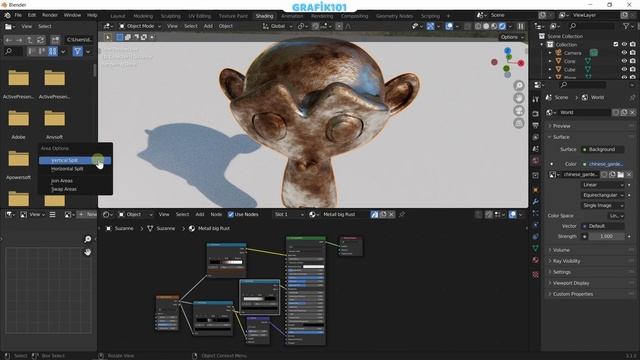
Task: Click Default vector field button
Action: tap(602, 226)
